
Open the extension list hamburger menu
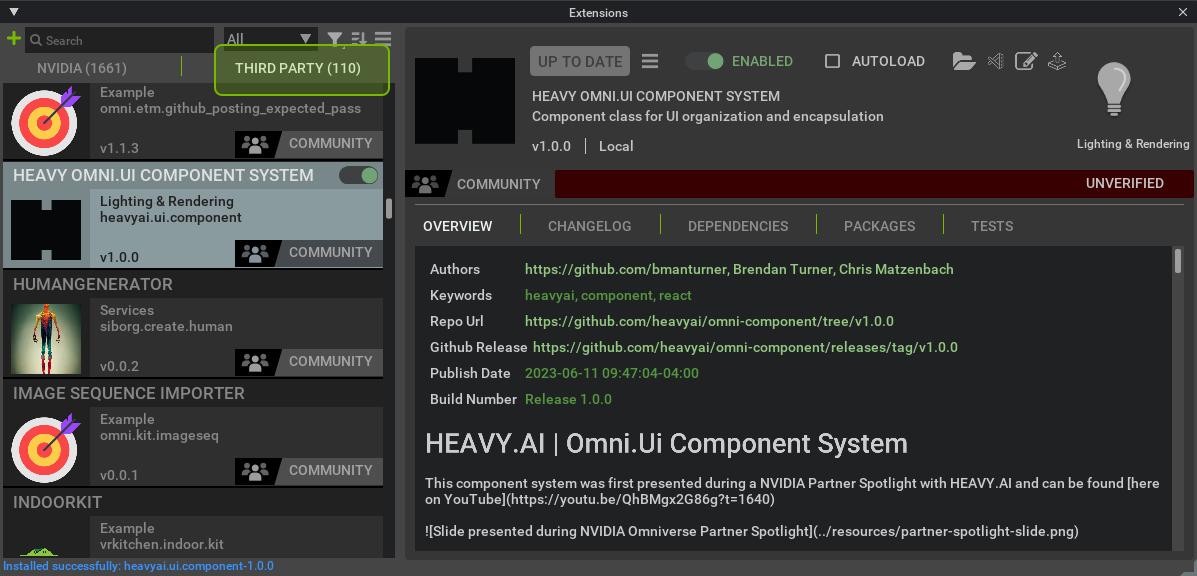click(x=382, y=39)
